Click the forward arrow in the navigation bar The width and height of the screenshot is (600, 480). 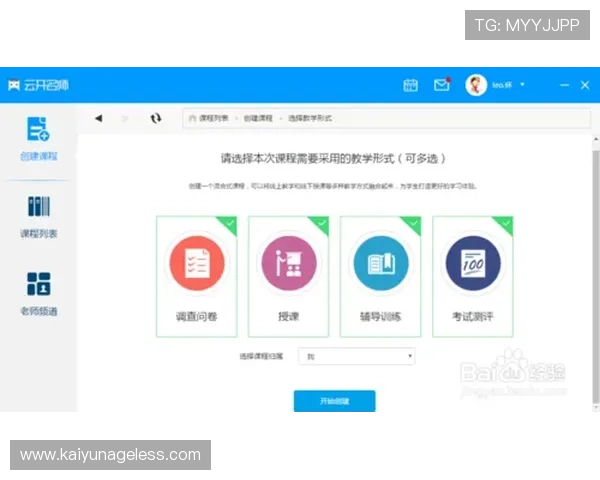coord(125,118)
